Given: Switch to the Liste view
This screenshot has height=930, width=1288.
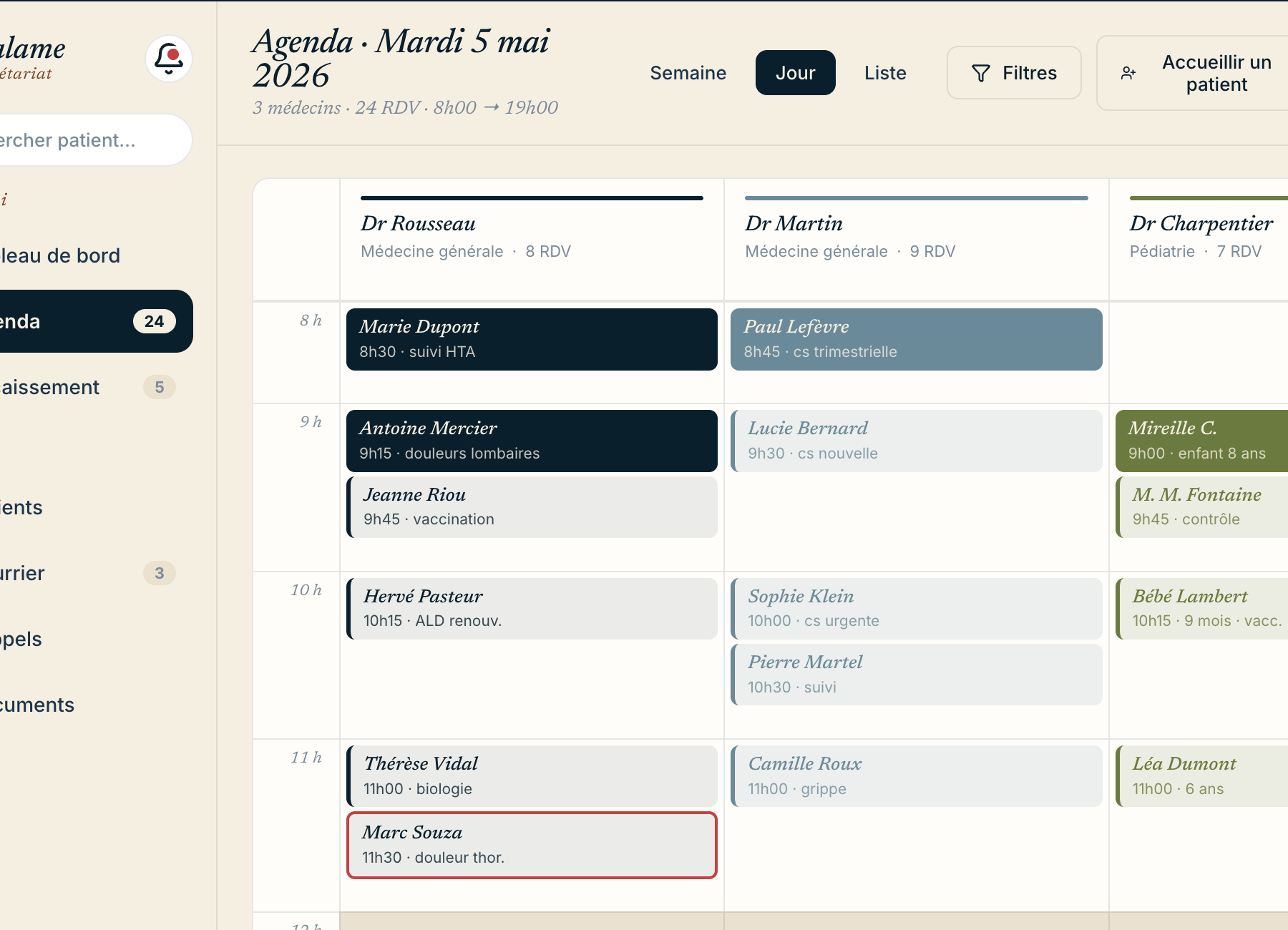Looking at the screenshot, I should pyautogui.click(x=885, y=73).
